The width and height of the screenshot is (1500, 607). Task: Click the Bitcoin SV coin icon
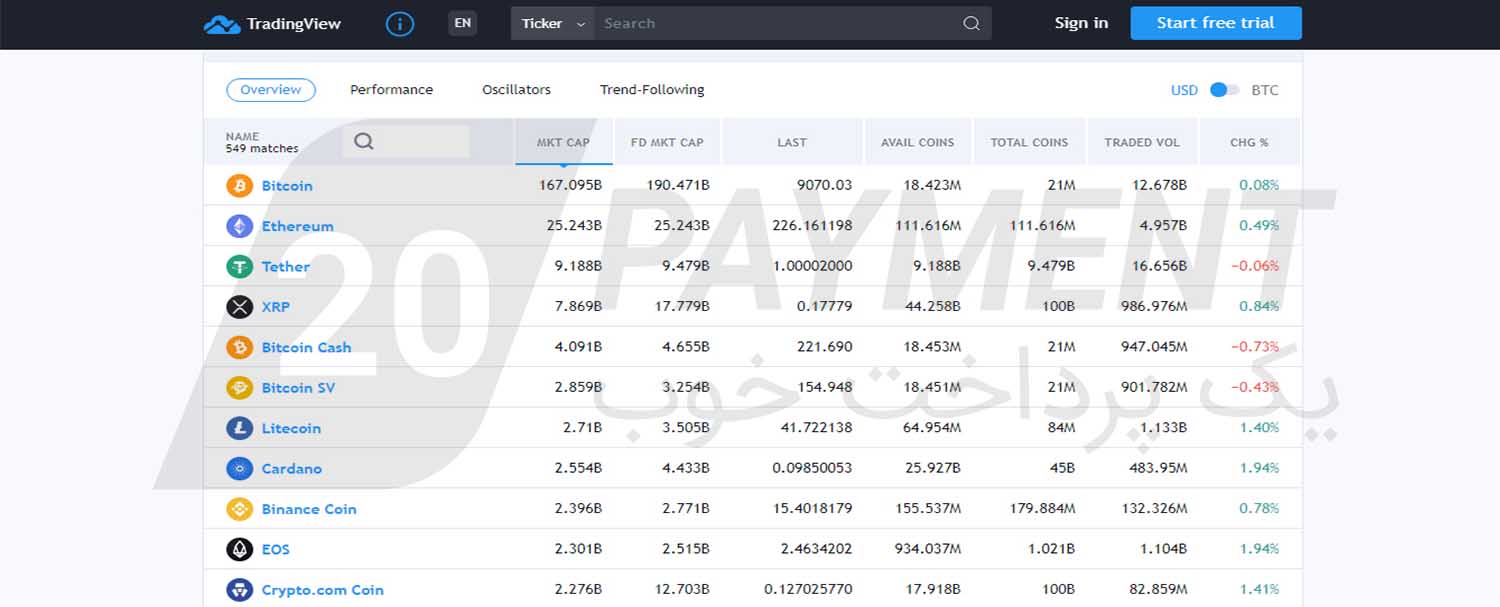coord(239,388)
